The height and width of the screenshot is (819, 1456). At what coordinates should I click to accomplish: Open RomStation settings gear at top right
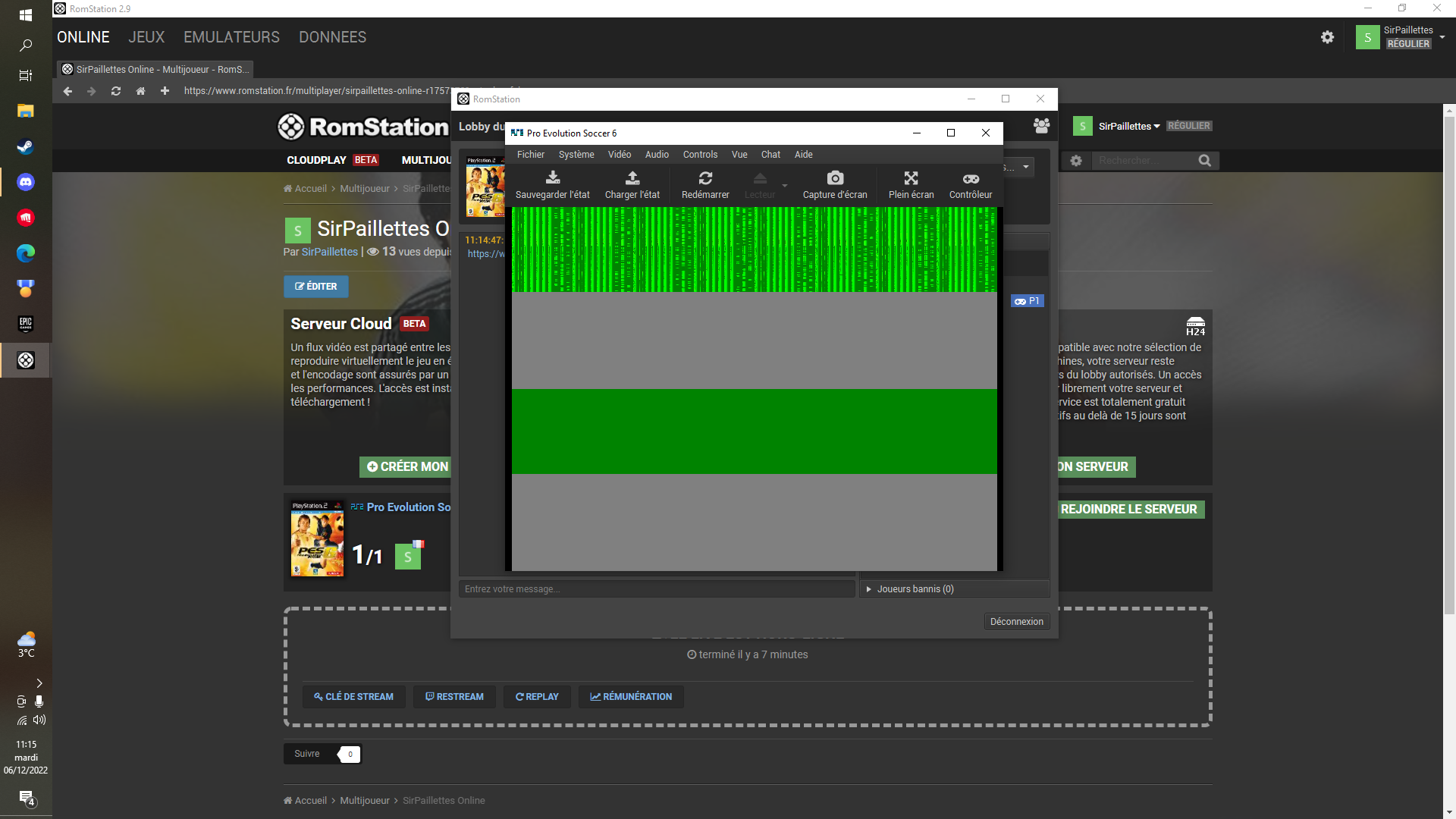1327,37
